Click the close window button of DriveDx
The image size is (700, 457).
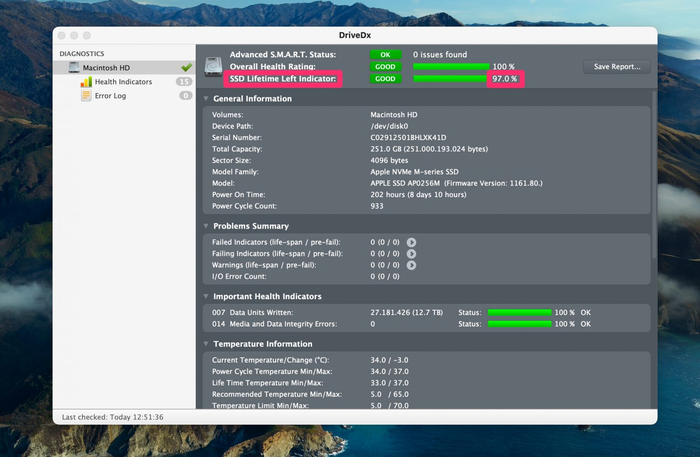62,35
